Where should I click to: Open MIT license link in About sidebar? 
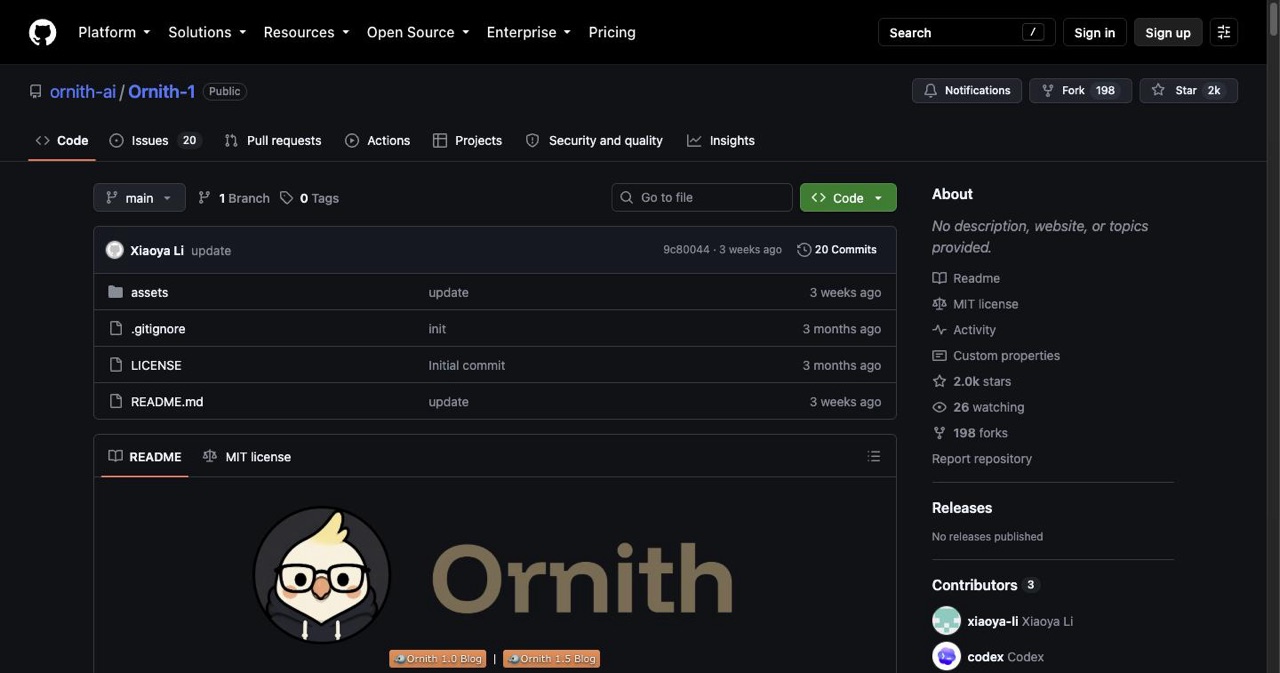[x=975, y=304]
